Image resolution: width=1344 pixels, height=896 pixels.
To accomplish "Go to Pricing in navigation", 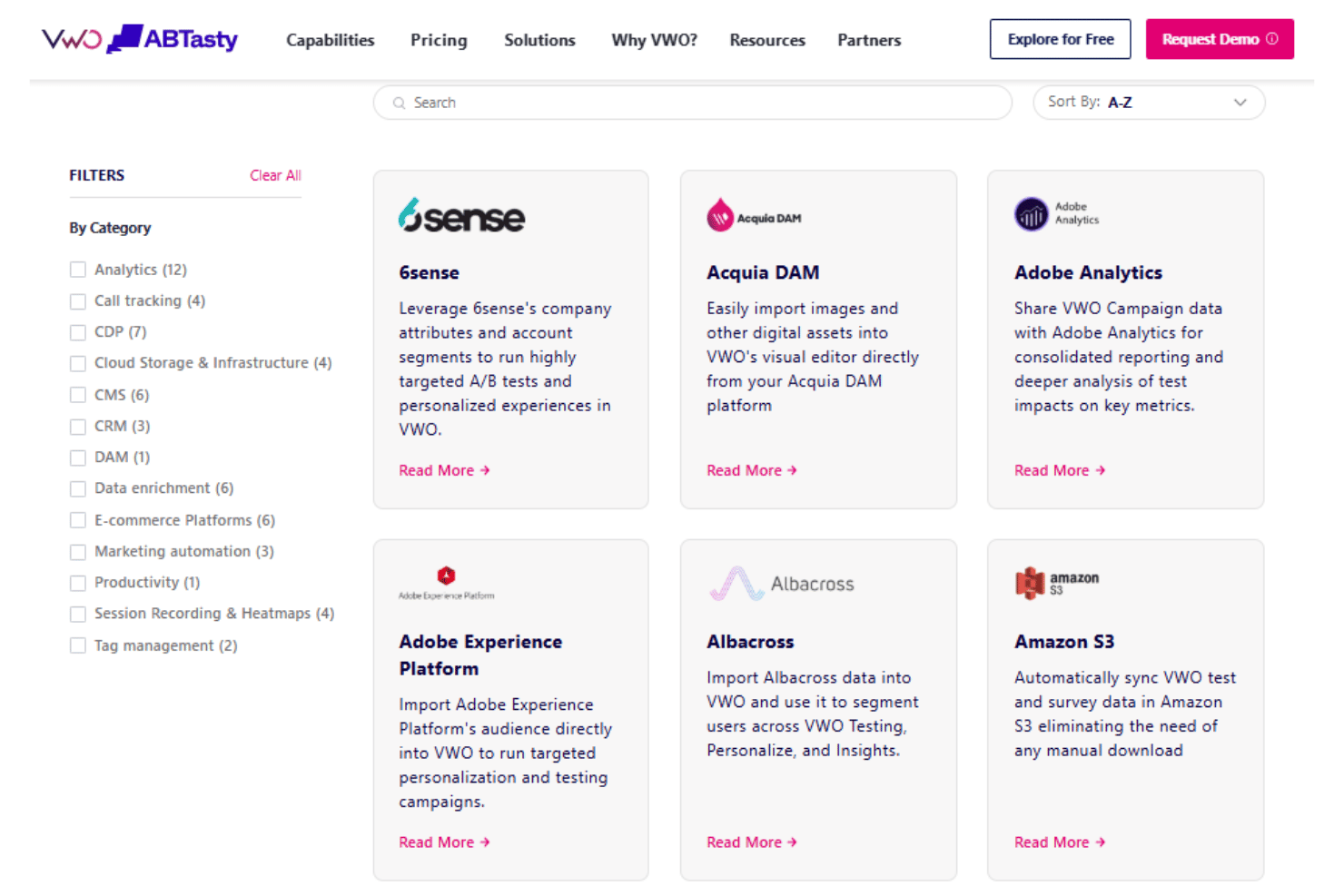I will click(439, 40).
